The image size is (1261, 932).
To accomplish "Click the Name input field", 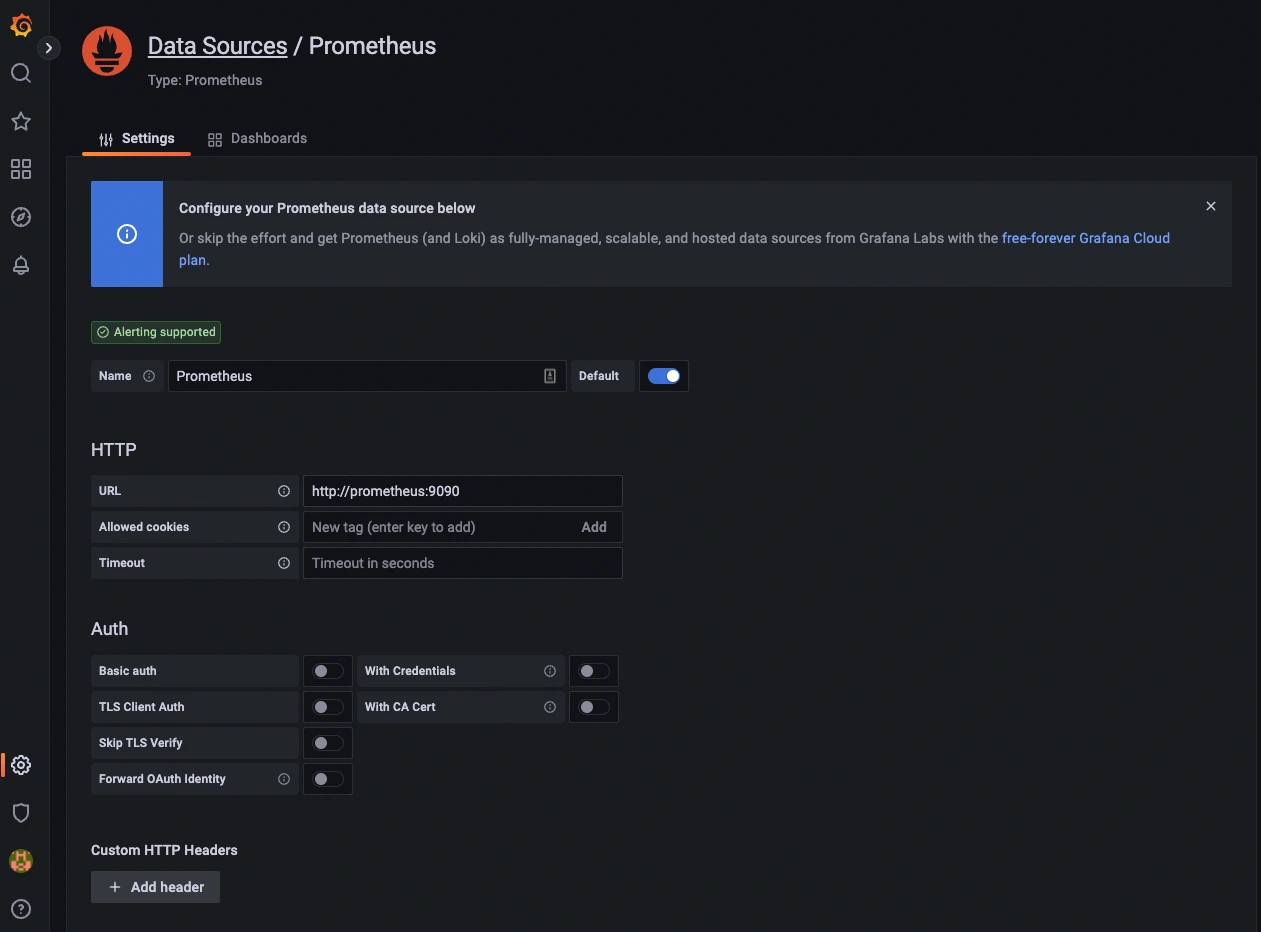I will [x=367, y=376].
